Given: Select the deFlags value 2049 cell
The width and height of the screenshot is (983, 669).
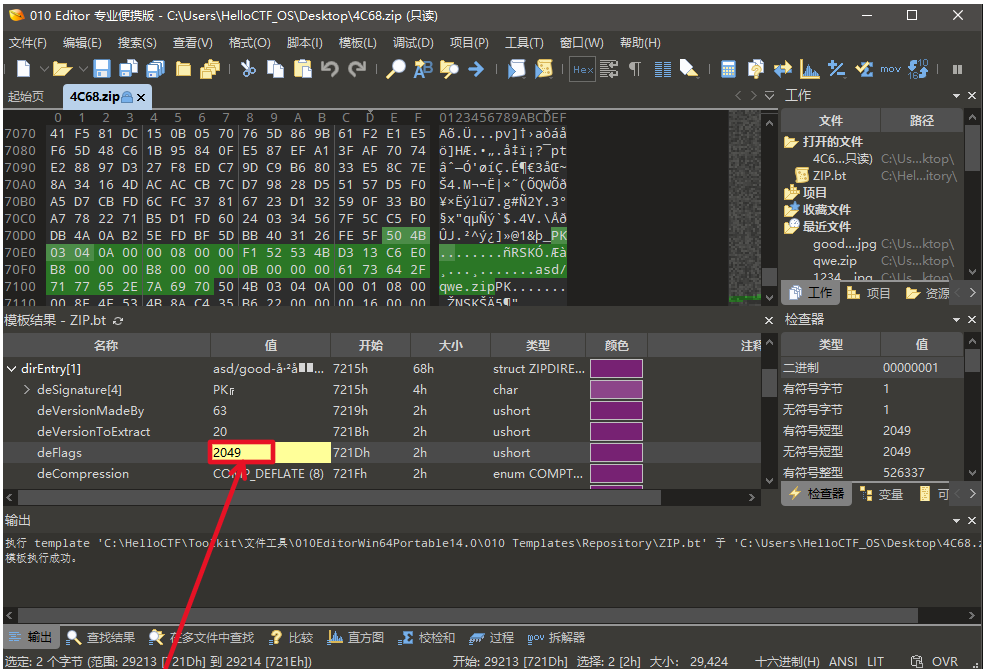Looking at the screenshot, I should (241, 452).
